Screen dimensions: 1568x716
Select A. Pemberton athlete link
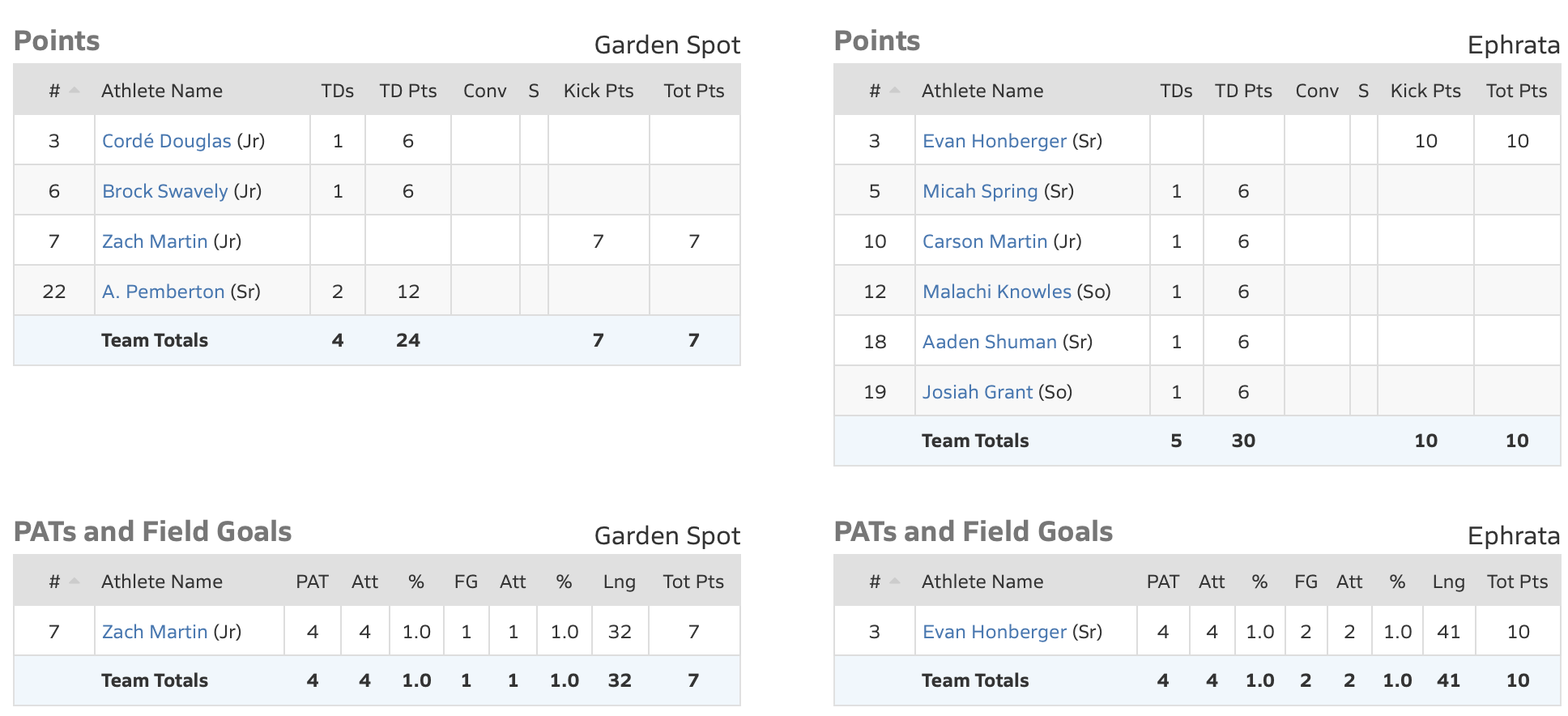[x=163, y=292]
